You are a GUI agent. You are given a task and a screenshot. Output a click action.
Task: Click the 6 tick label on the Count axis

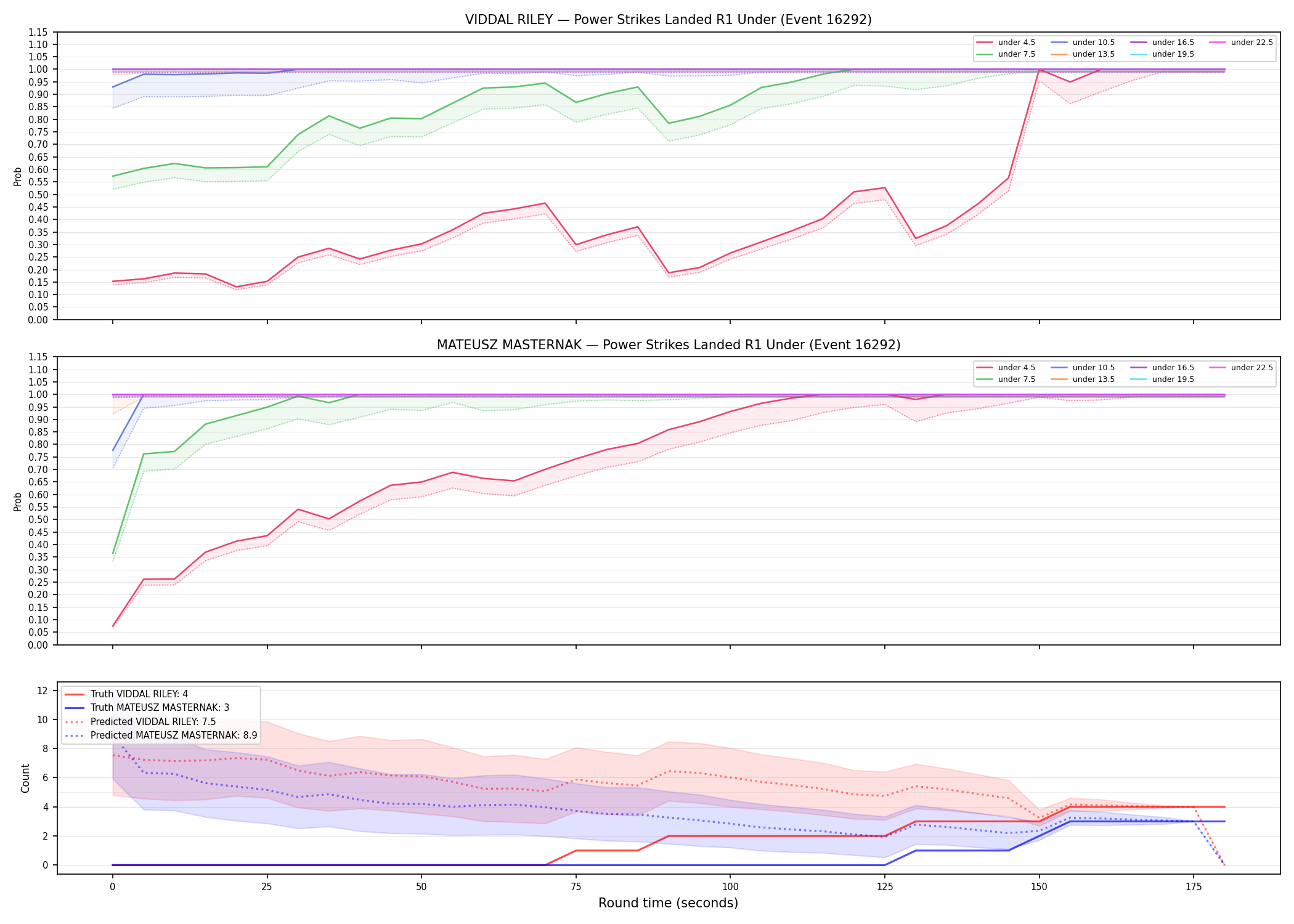(x=45, y=778)
